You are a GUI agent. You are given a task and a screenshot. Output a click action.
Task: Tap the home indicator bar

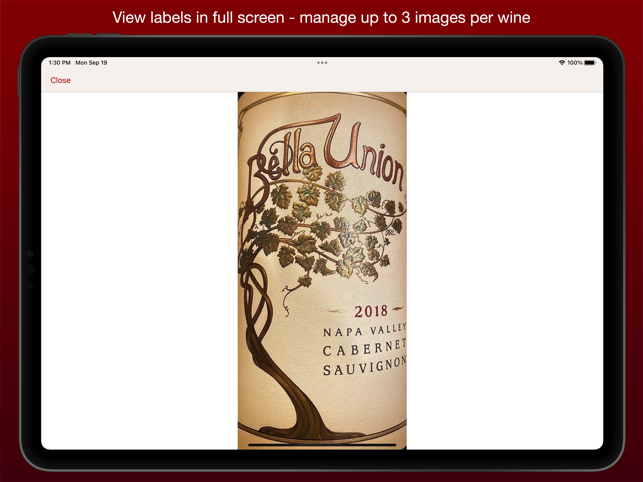coord(322,445)
